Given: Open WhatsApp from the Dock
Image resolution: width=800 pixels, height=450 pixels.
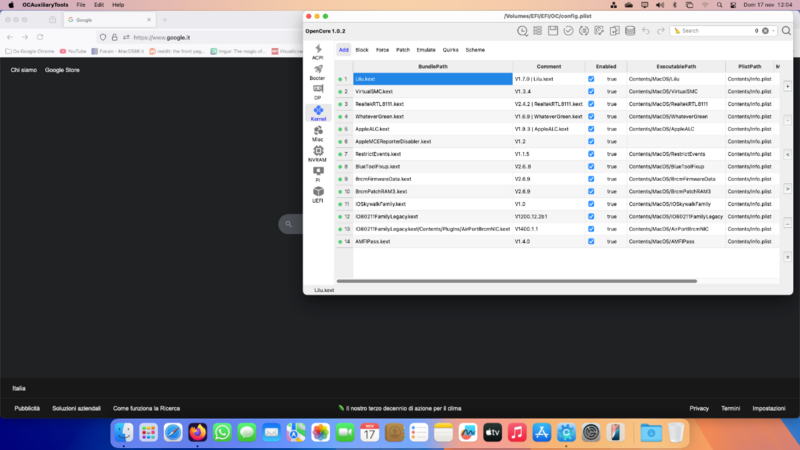Looking at the screenshot, I should tap(222, 433).
